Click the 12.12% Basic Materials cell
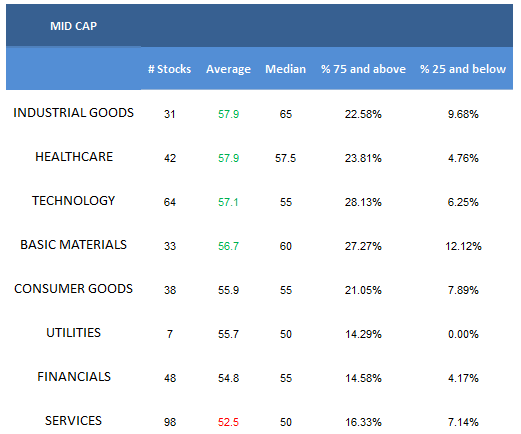This screenshot has width=521, height=434. click(x=463, y=246)
